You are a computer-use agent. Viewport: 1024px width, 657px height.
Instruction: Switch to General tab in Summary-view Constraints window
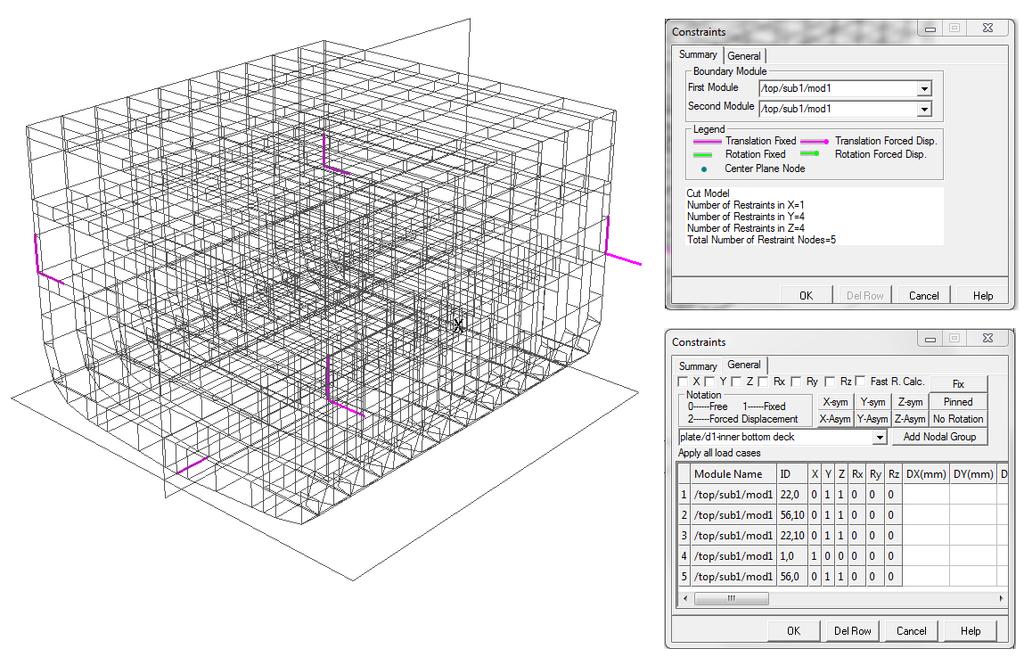click(744, 56)
